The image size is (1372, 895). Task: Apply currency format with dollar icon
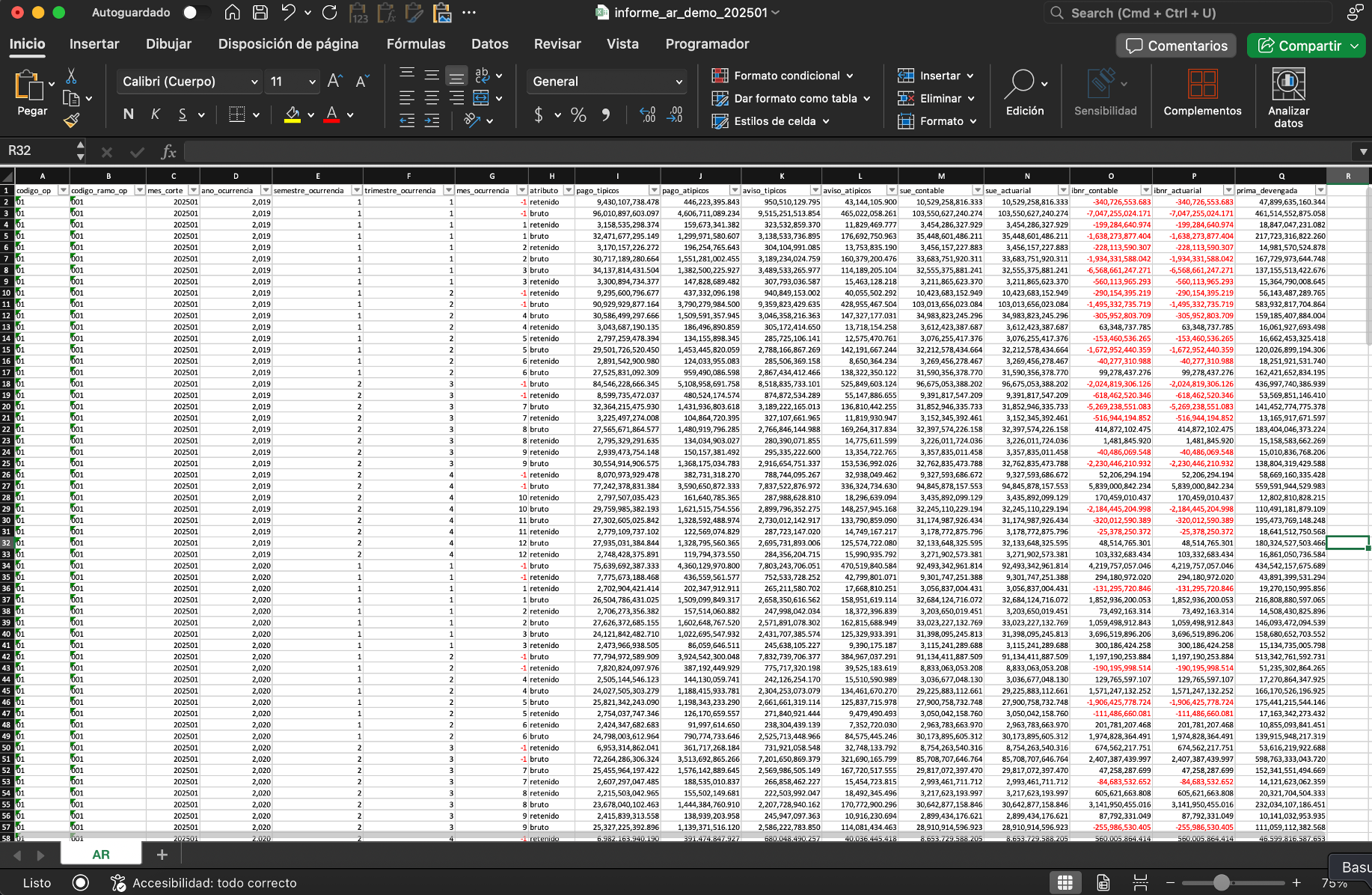click(539, 114)
